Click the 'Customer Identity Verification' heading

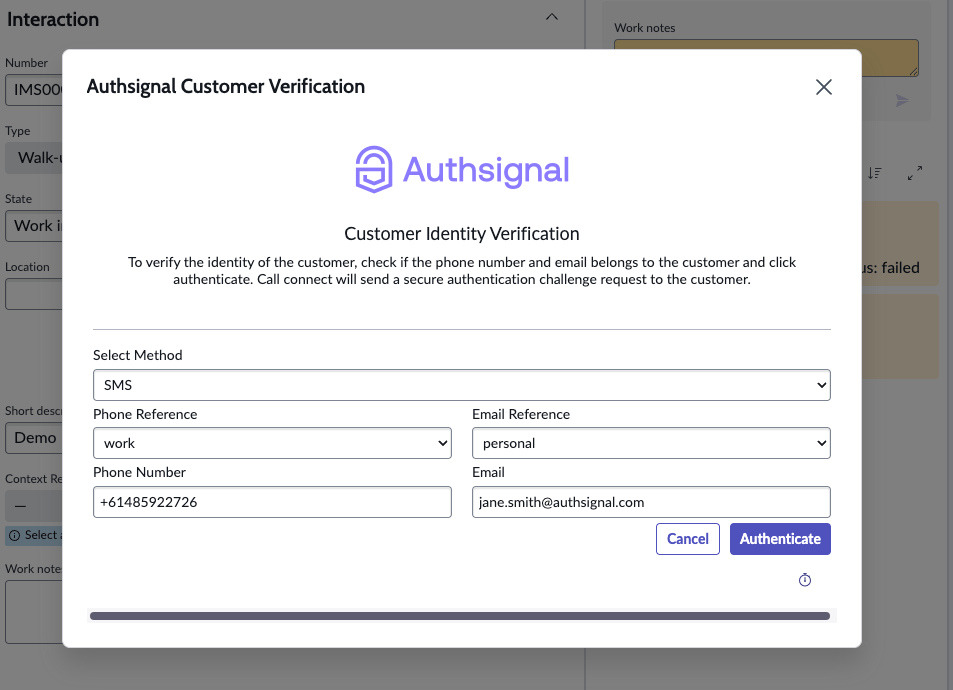[462, 233]
